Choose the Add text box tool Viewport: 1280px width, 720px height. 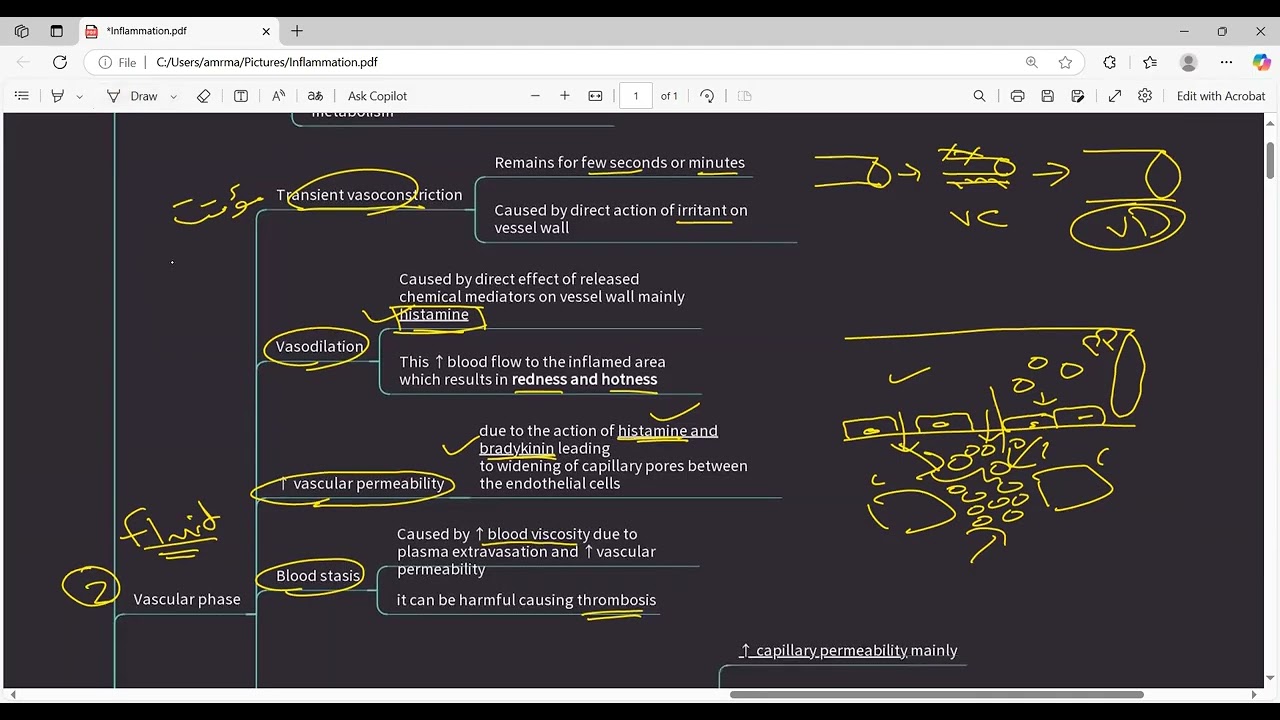[241, 96]
